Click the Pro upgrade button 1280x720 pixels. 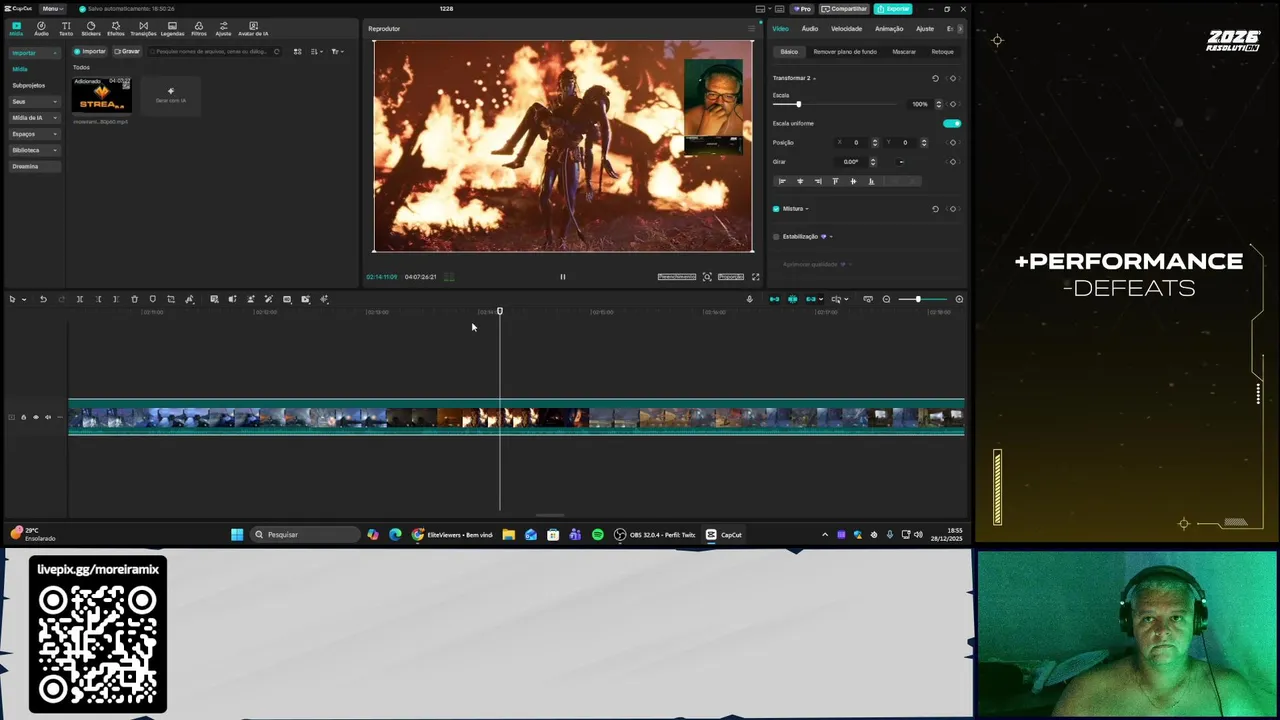803,9
